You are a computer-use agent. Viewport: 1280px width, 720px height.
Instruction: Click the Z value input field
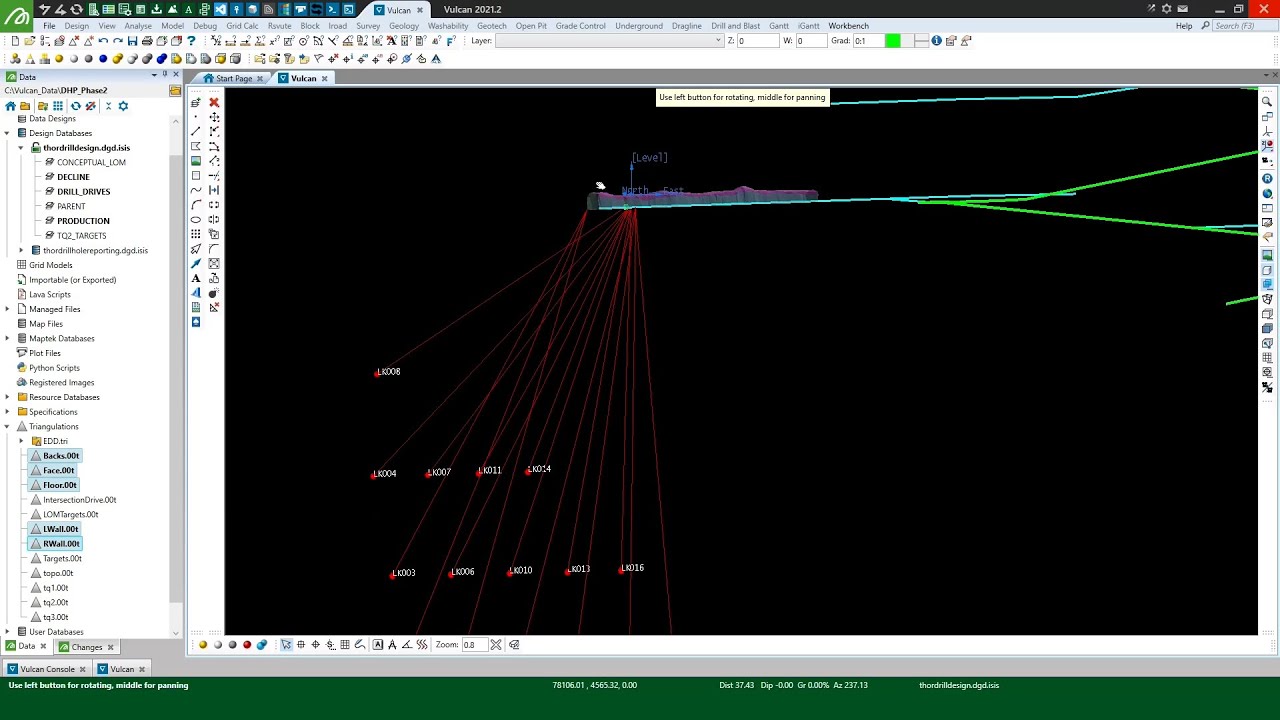[x=758, y=41]
